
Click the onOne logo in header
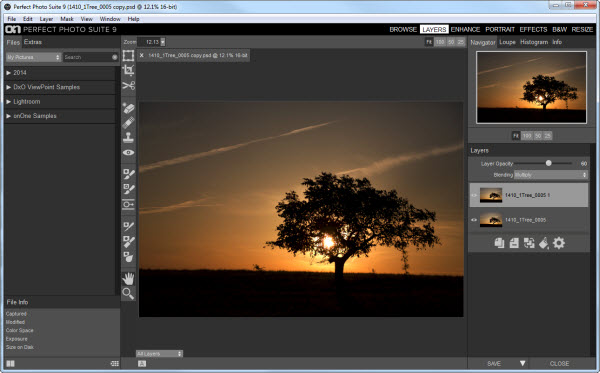[x=13, y=29]
